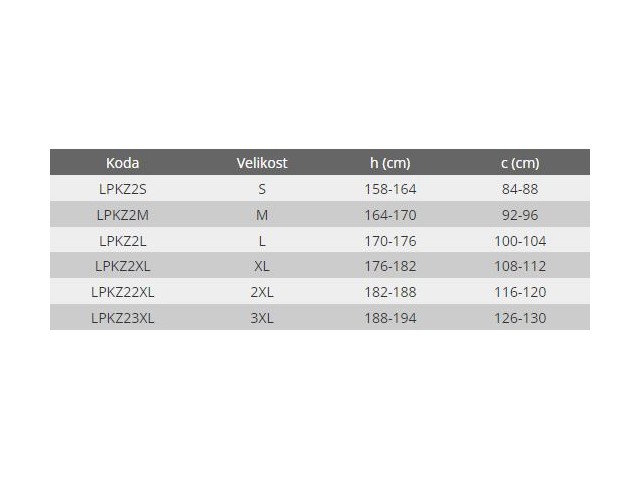The width and height of the screenshot is (640, 480).
Task: Select the Velikost column header
Action: [262, 163]
